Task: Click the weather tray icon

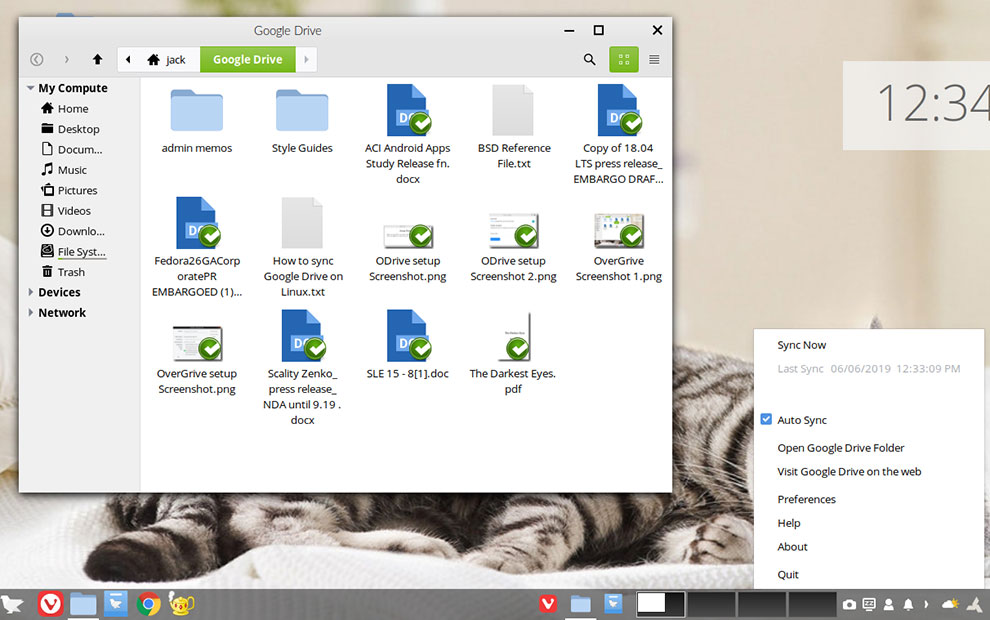Action: 950,604
